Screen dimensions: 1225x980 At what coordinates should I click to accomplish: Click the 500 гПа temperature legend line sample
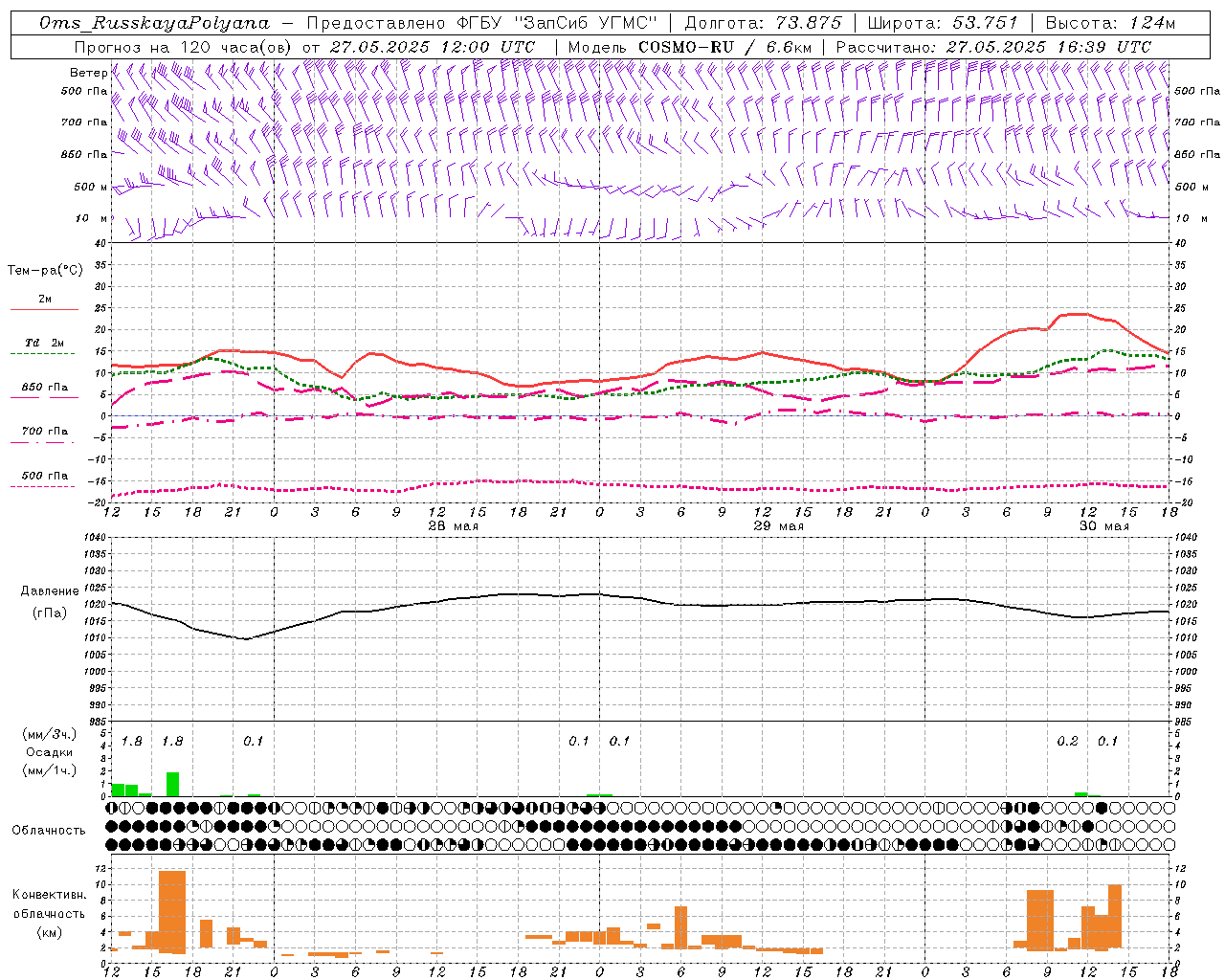(42, 486)
